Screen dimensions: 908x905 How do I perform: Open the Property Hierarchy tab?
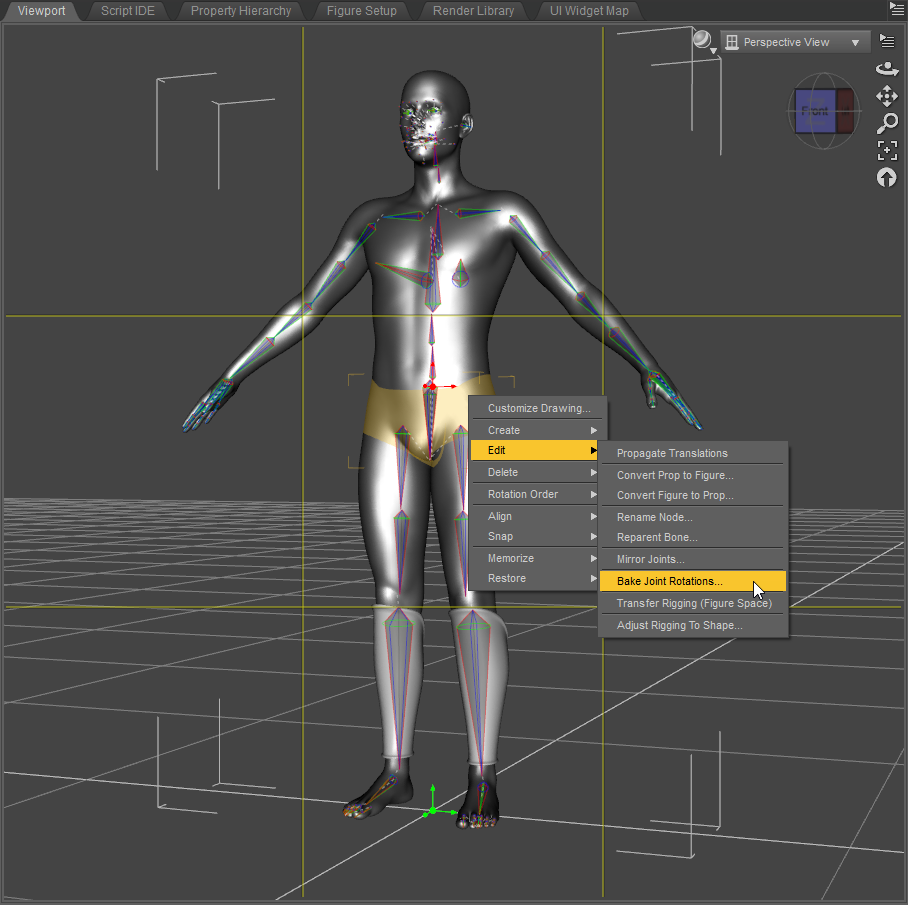click(241, 10)
